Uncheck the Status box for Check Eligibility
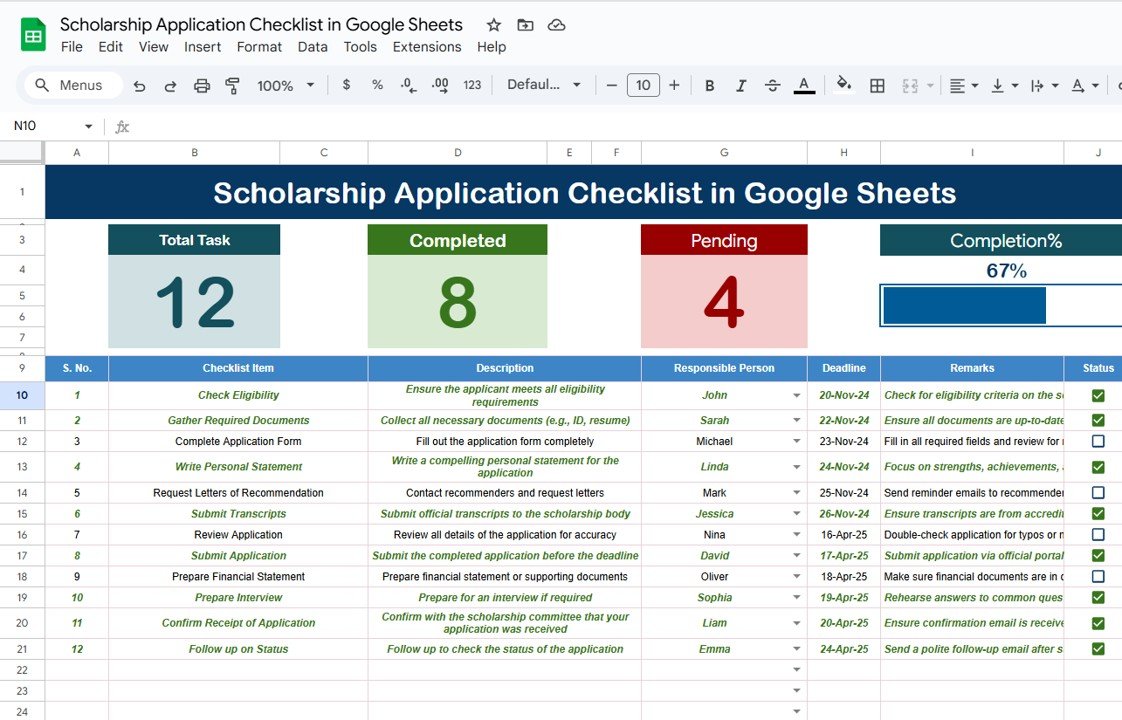 (1097, 395)
